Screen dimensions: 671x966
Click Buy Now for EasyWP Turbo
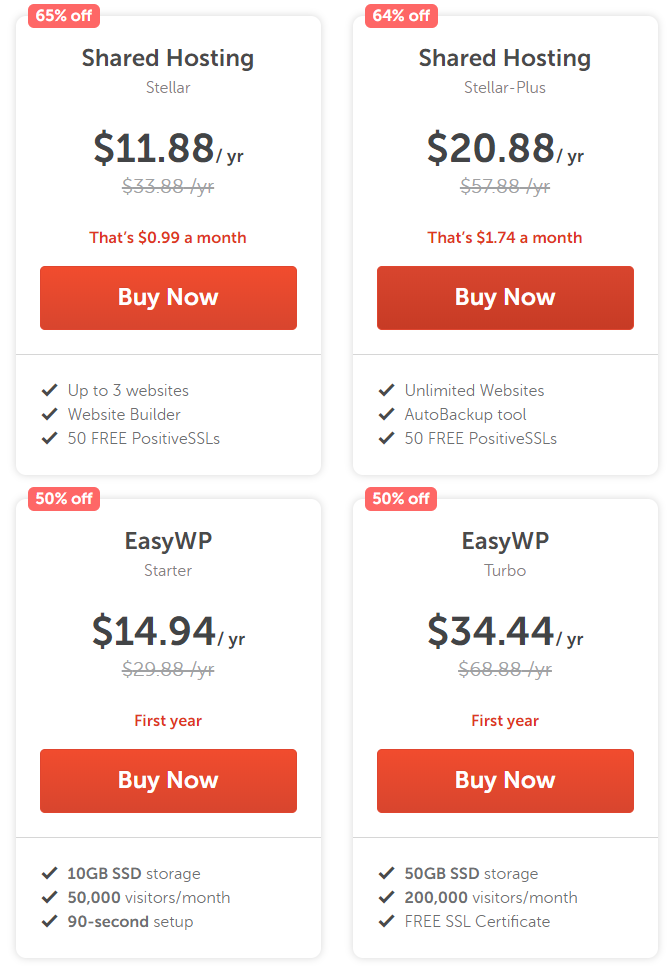[x=505, y=781]
